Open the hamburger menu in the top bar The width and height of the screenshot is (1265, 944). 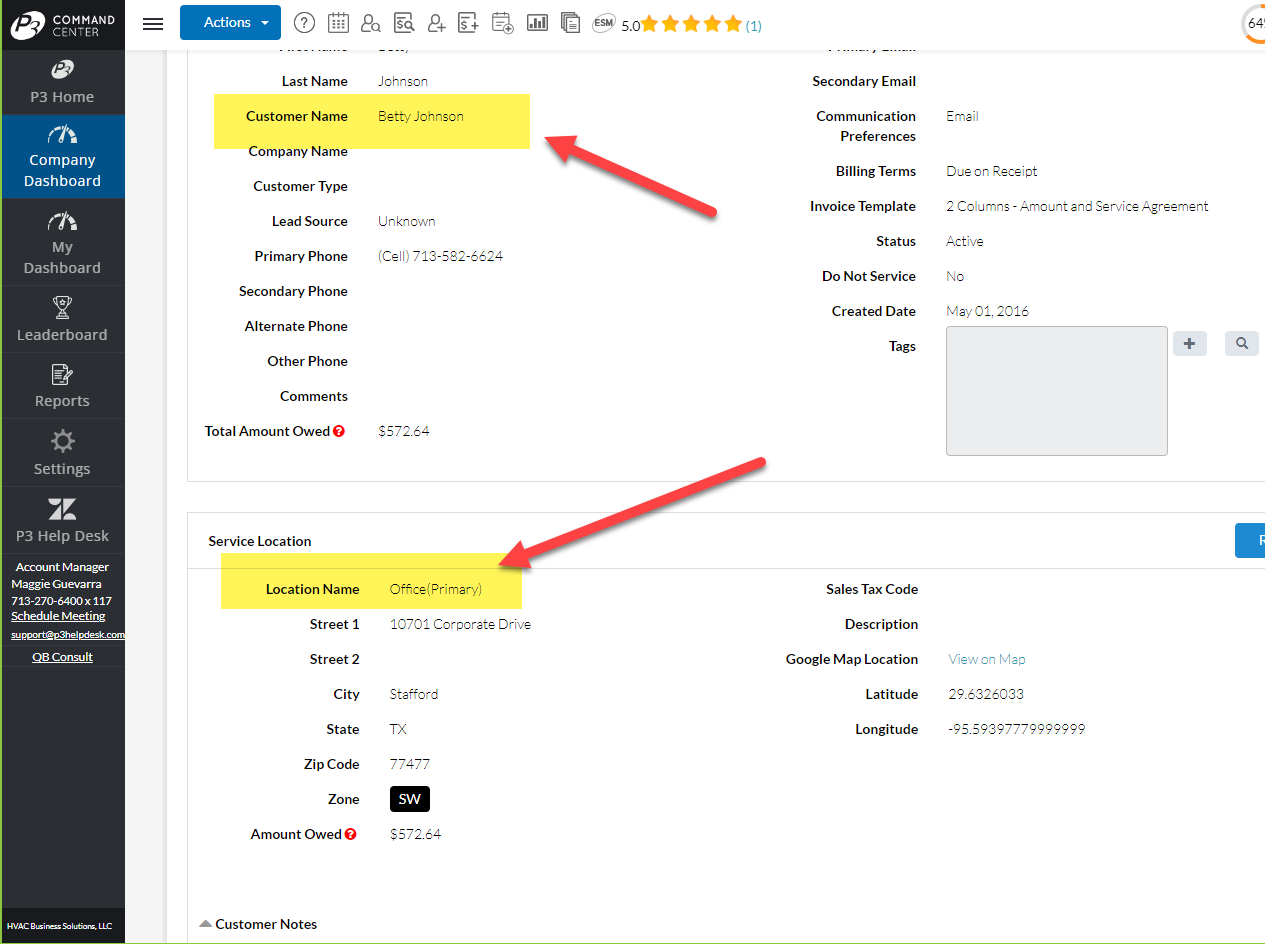coord(153,23)
